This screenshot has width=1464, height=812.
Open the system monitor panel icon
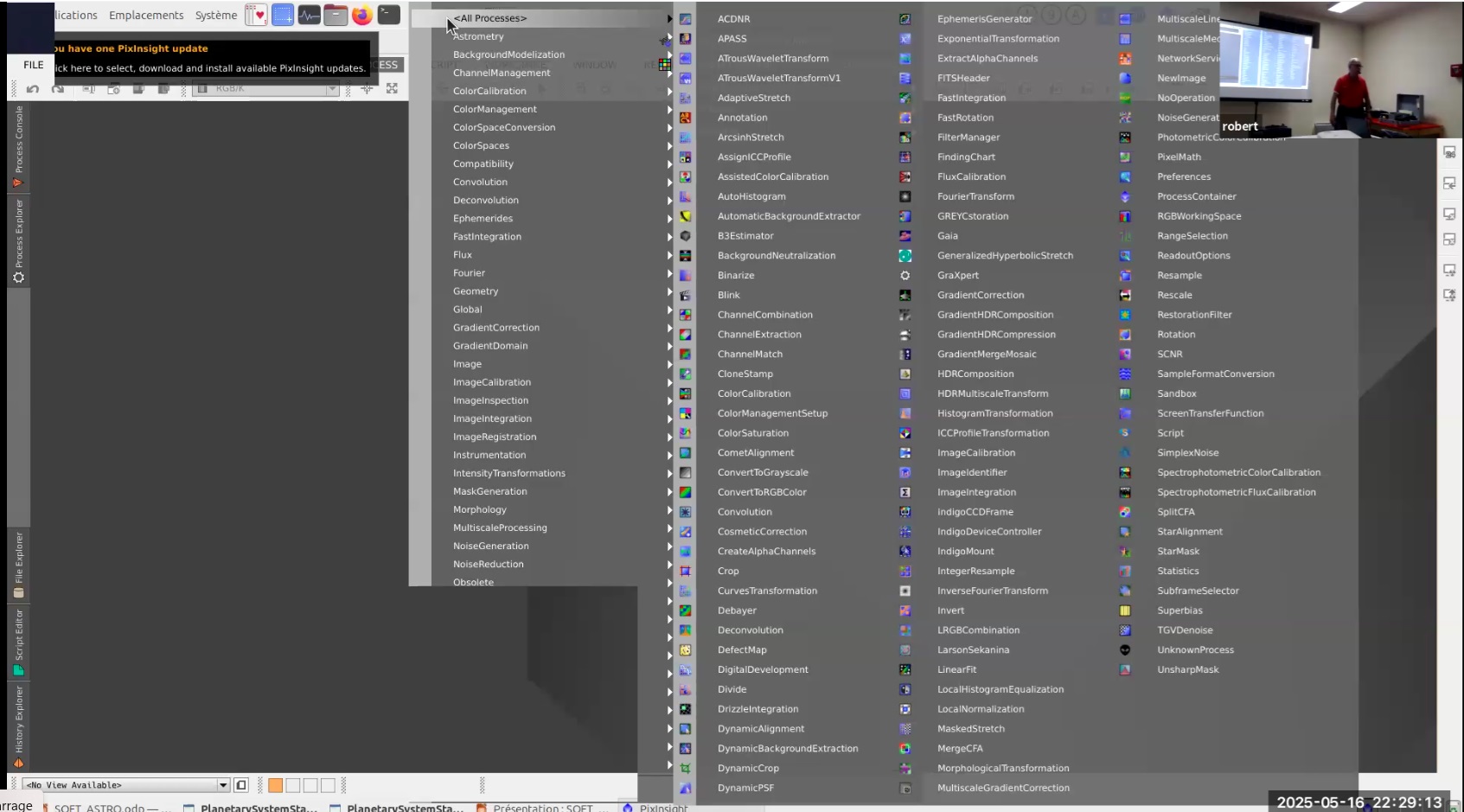(x=309, y=15)
